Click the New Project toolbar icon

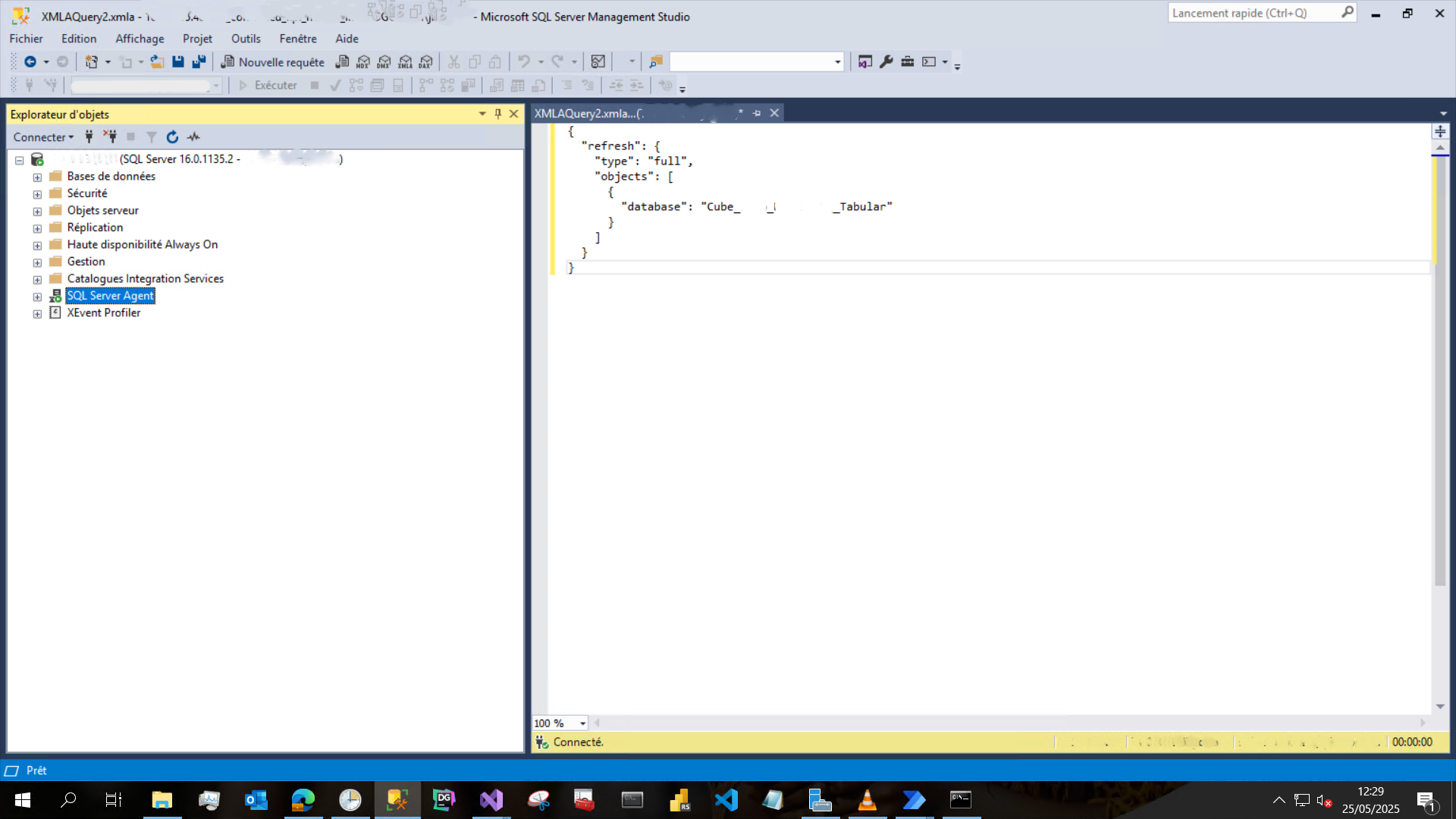(x=91, y=62)
